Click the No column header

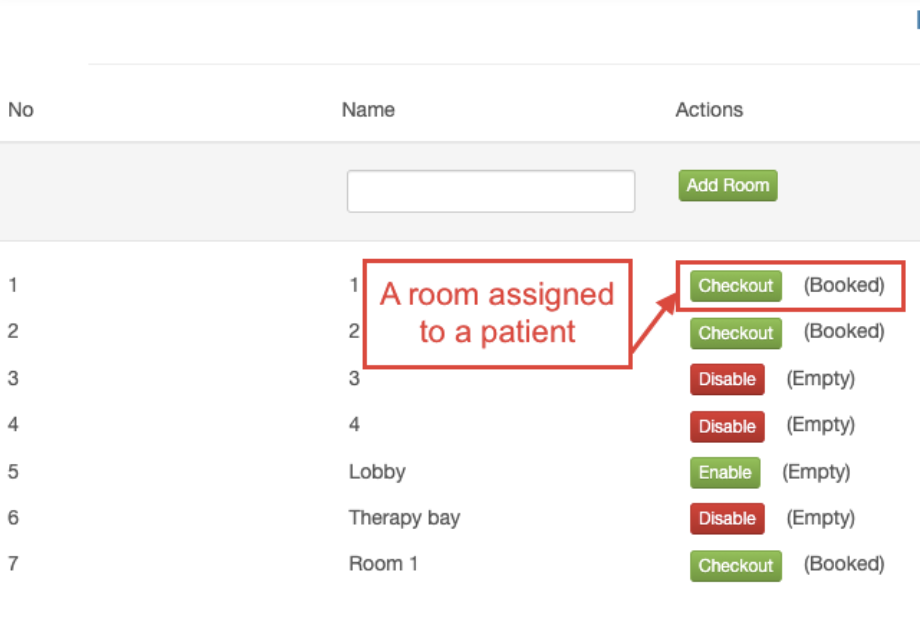point(21,110)
